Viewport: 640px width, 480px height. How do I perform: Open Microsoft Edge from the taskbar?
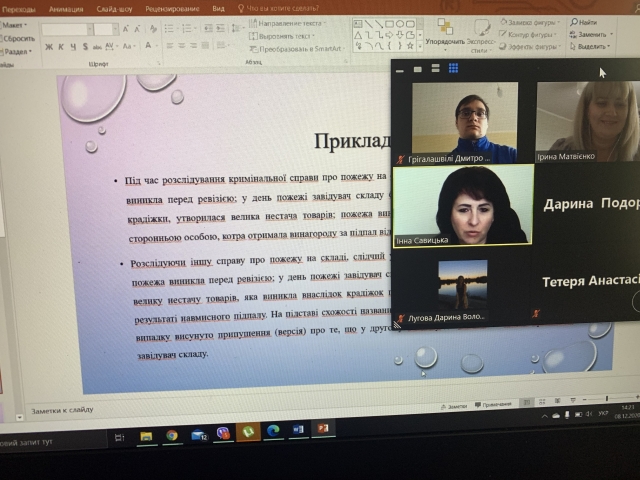272,433
